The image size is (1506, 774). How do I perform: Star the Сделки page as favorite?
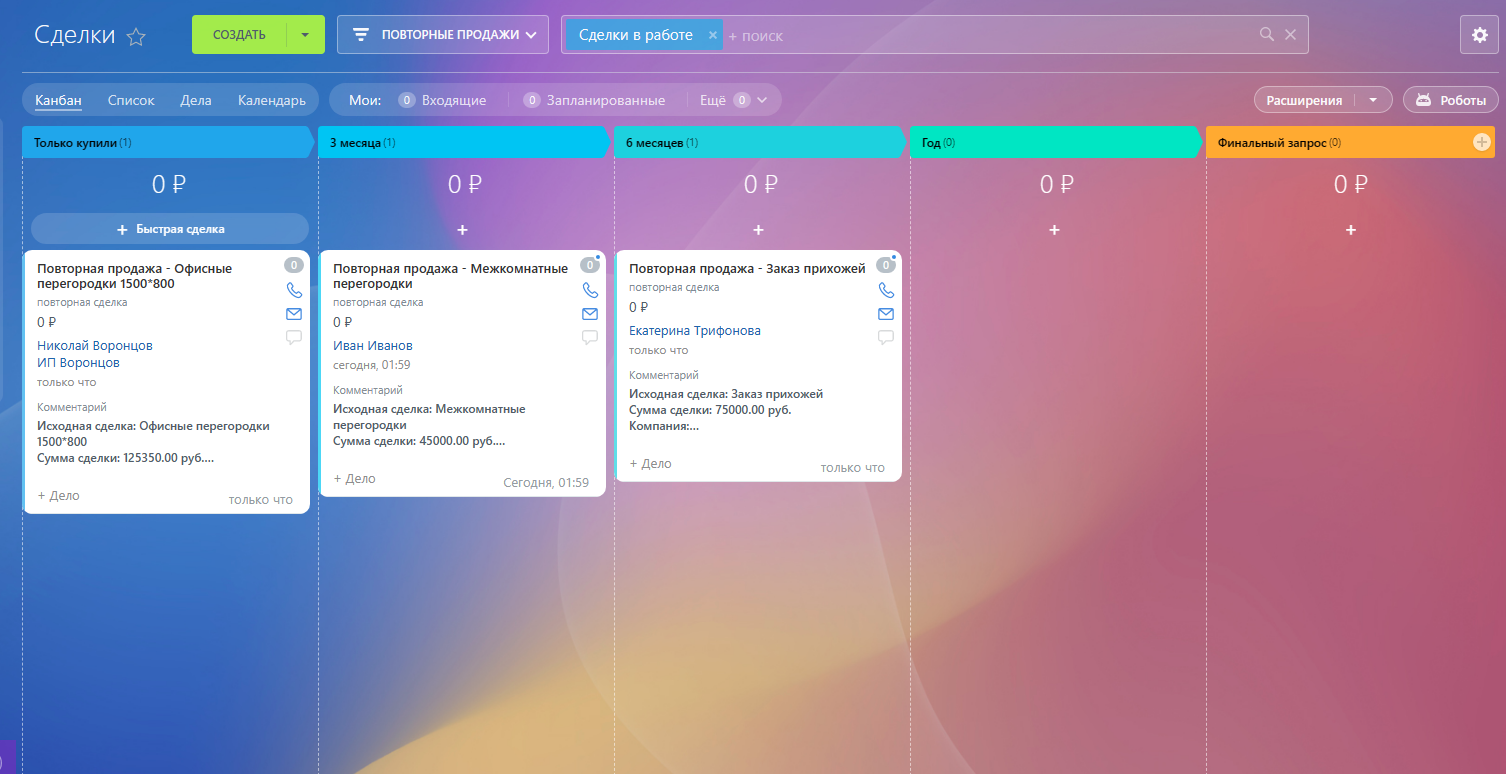click(136, 37)
